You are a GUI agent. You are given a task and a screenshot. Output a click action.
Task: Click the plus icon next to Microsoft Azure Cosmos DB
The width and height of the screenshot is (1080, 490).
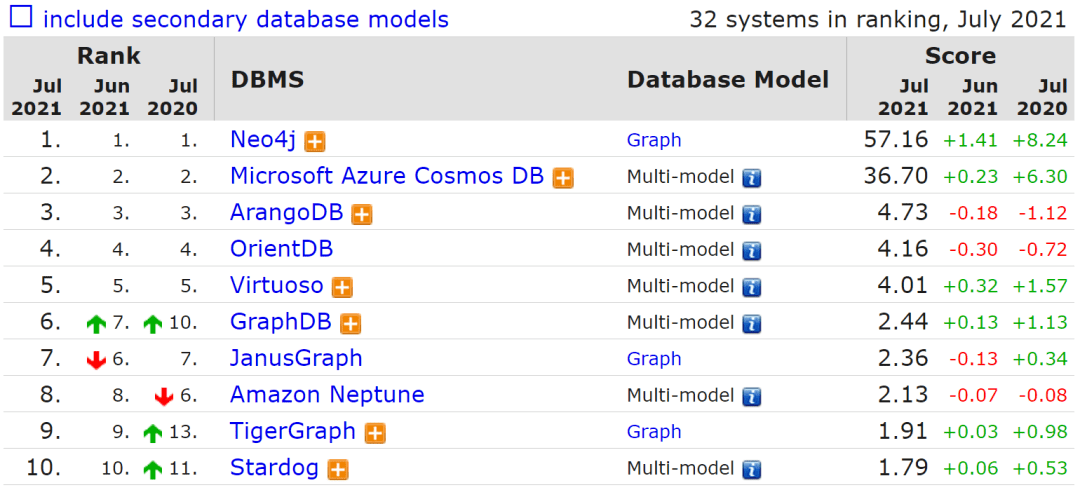[x=563, y=178]
